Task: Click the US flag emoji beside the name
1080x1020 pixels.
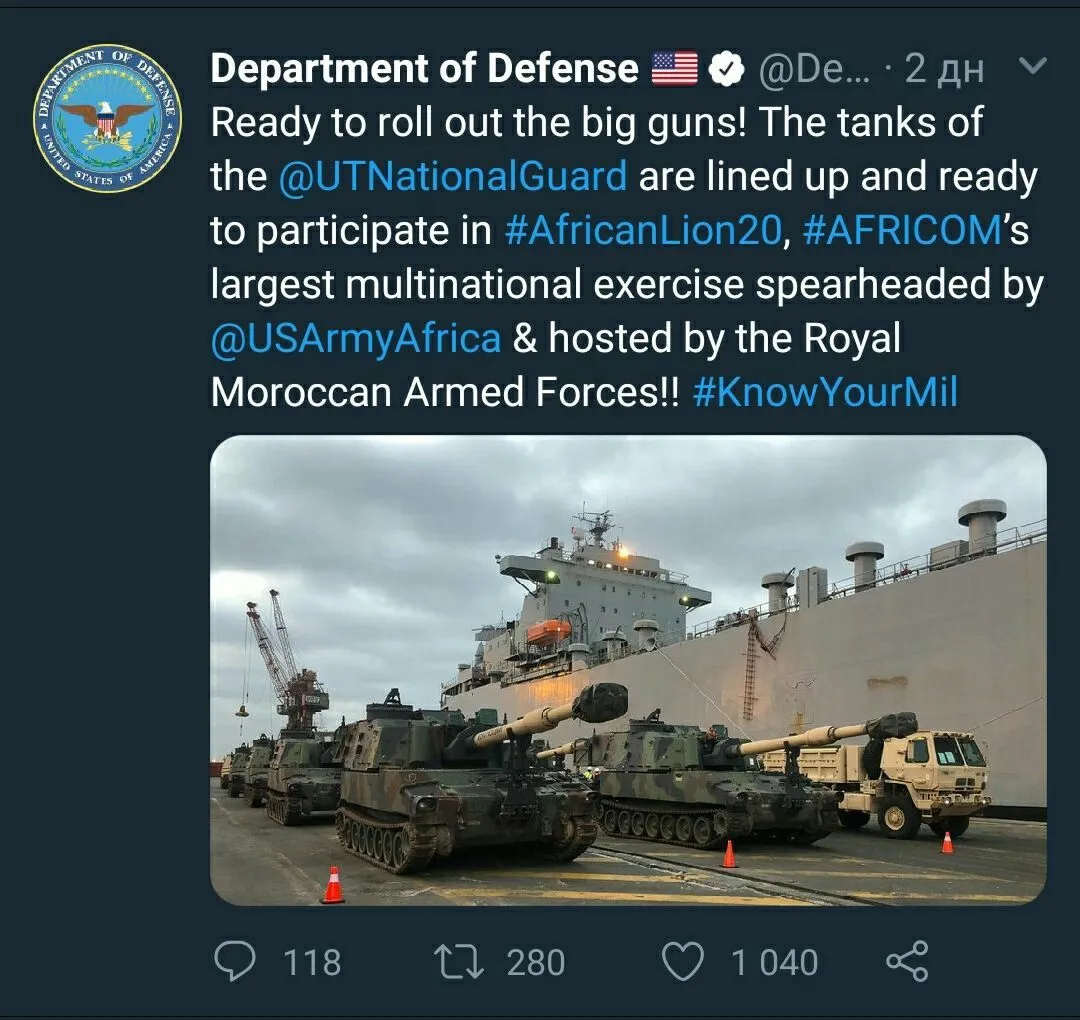Action: 675,69
